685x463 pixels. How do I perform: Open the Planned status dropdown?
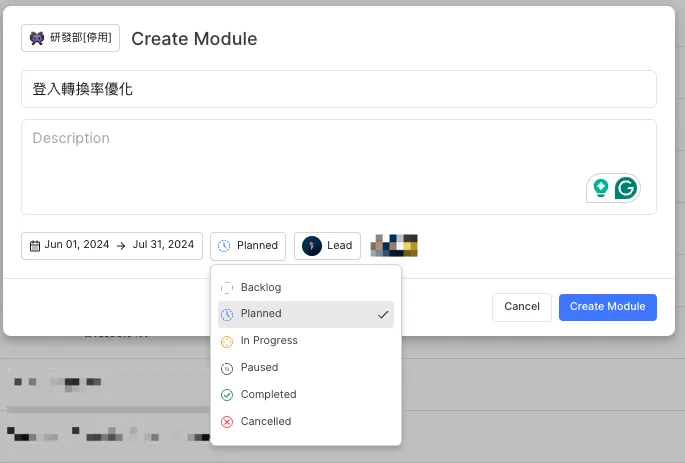[x=248, y=246]
